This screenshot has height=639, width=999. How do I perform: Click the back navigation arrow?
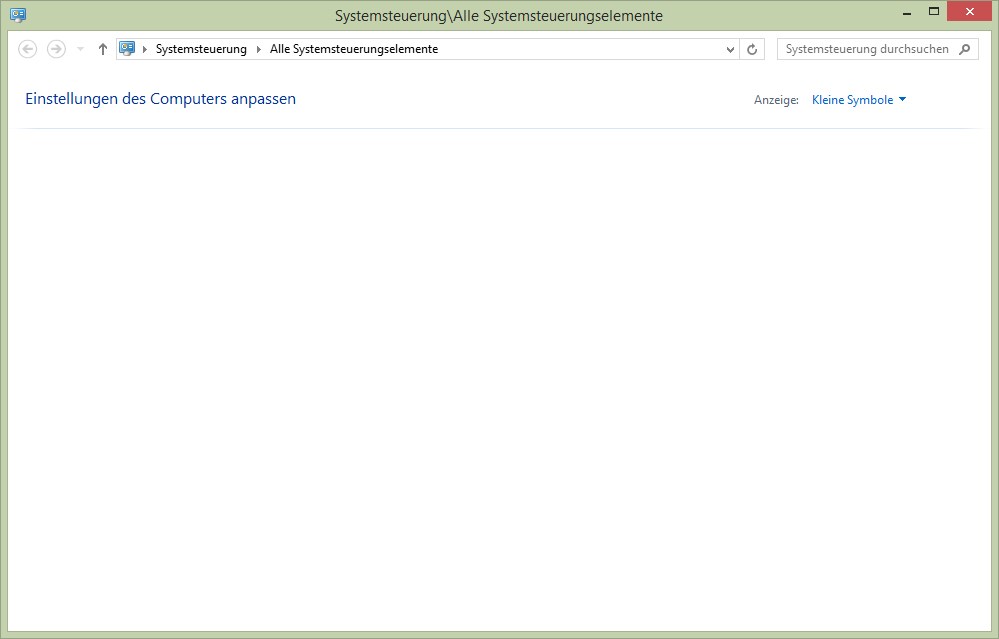[x=27, y=49]
